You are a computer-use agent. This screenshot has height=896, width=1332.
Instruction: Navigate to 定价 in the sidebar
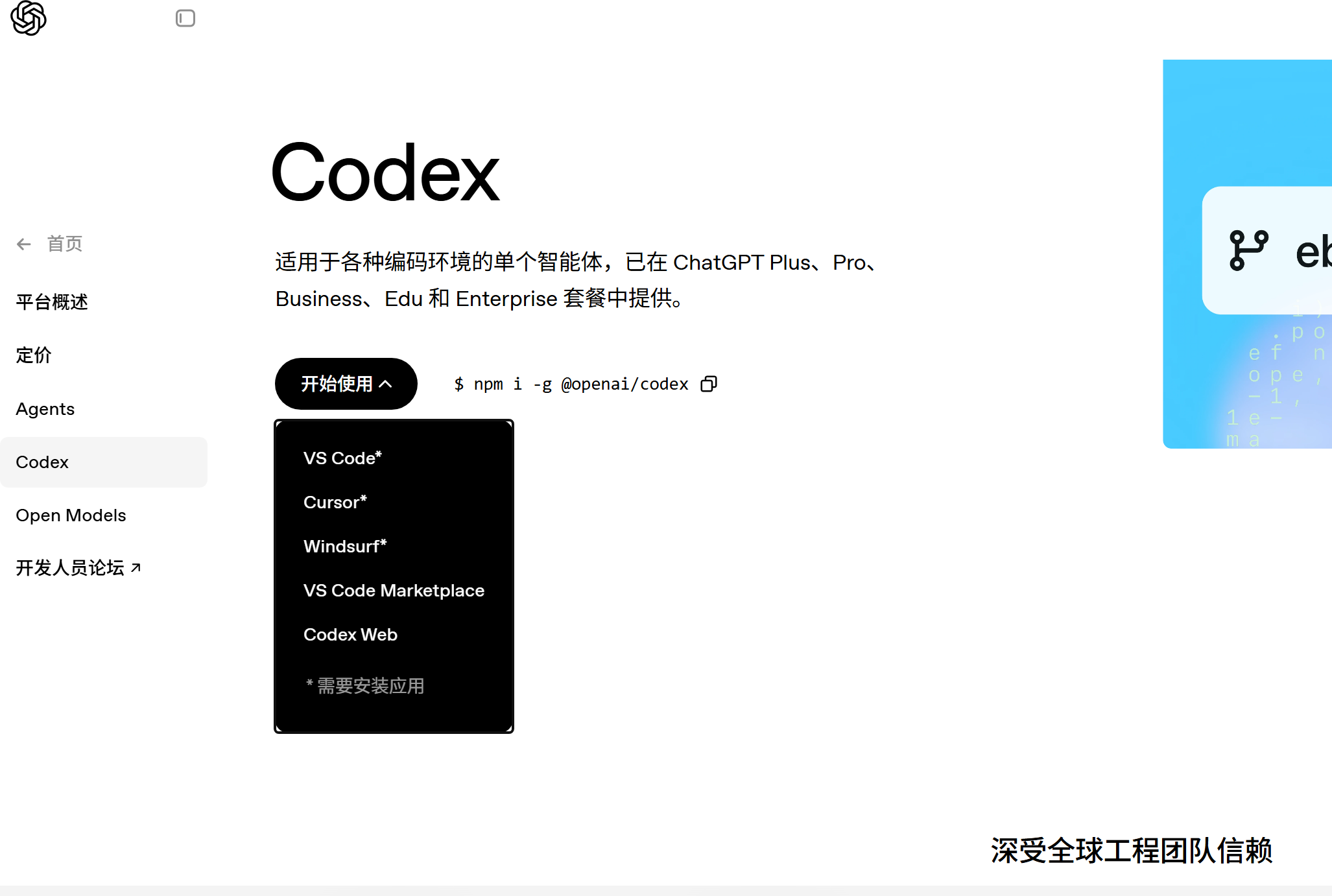pos(34,355)
